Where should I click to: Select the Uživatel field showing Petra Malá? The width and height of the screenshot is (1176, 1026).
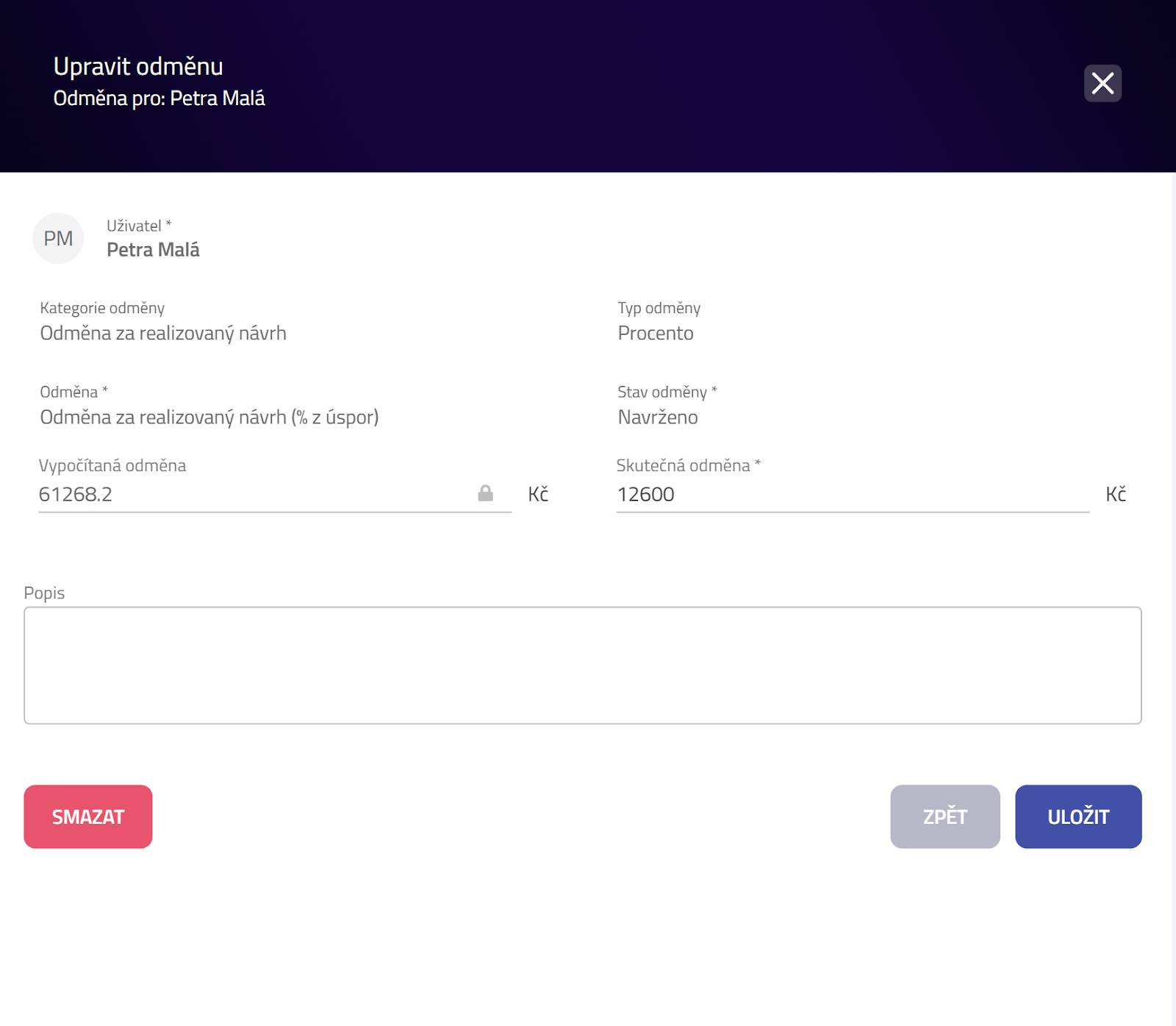point(153,250)
